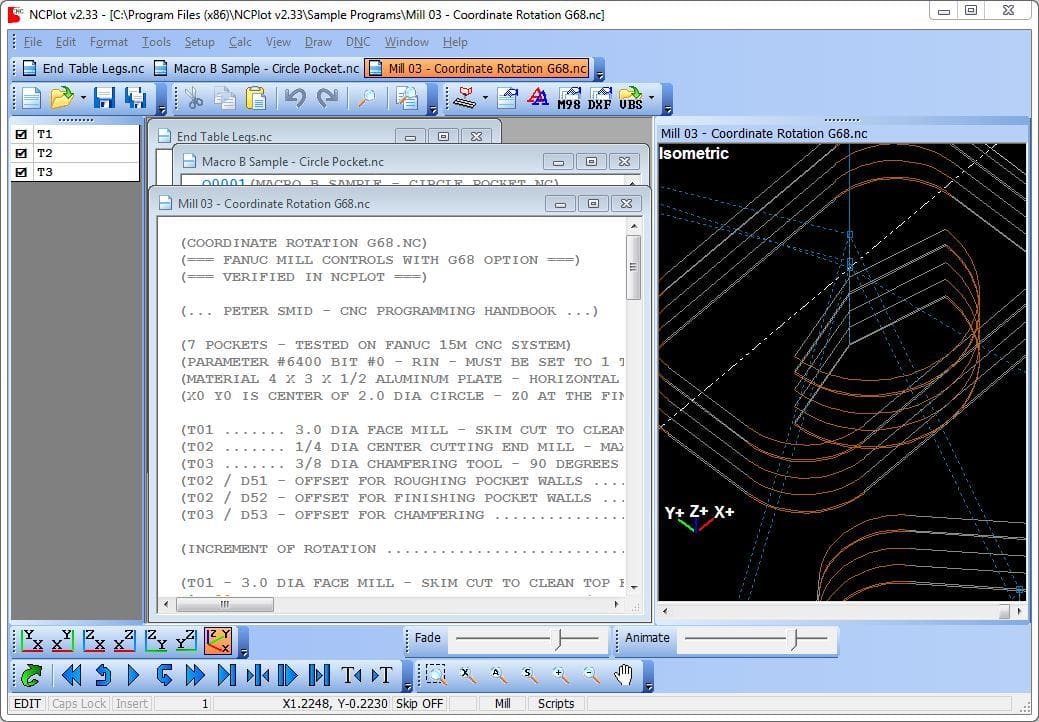This screenshot has height=722, width=1039.
Task: Click the pan hand tool
Action: 624,676
